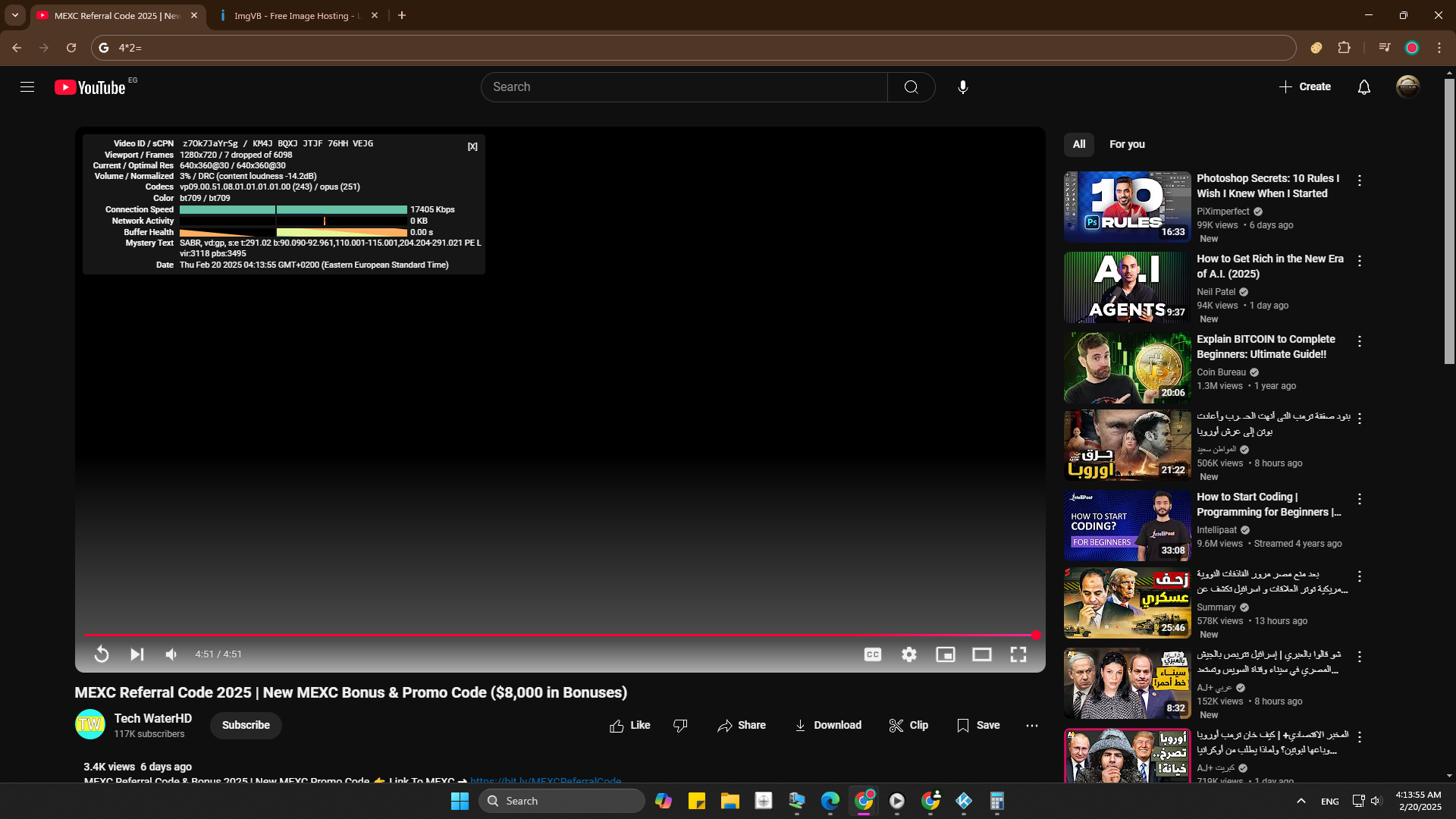Click the video progress bar
1456x819 pixels.
pos(560,635)
